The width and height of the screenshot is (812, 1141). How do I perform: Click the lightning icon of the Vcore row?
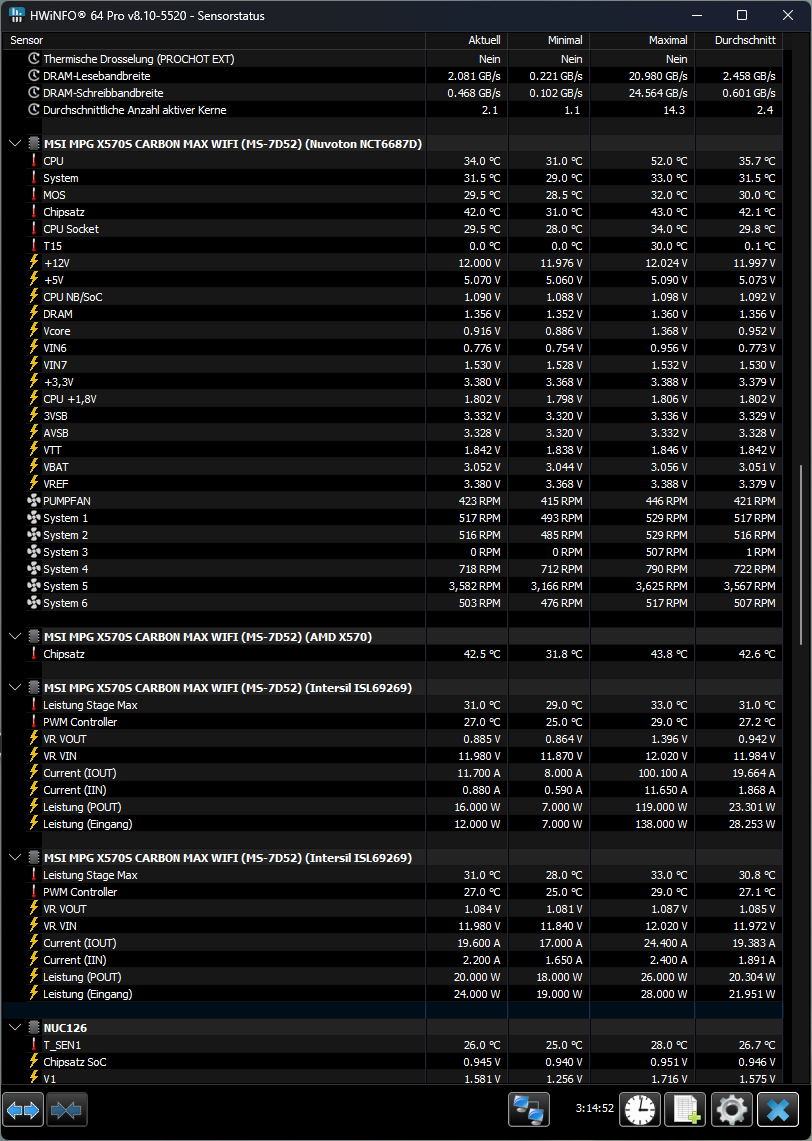33,331
